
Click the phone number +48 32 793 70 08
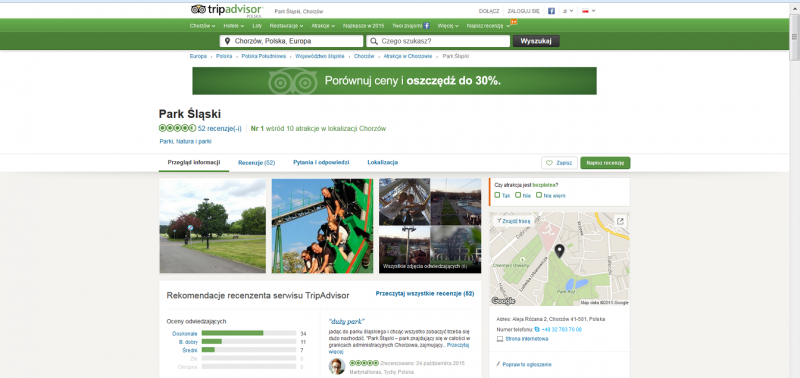coord(562,330)
